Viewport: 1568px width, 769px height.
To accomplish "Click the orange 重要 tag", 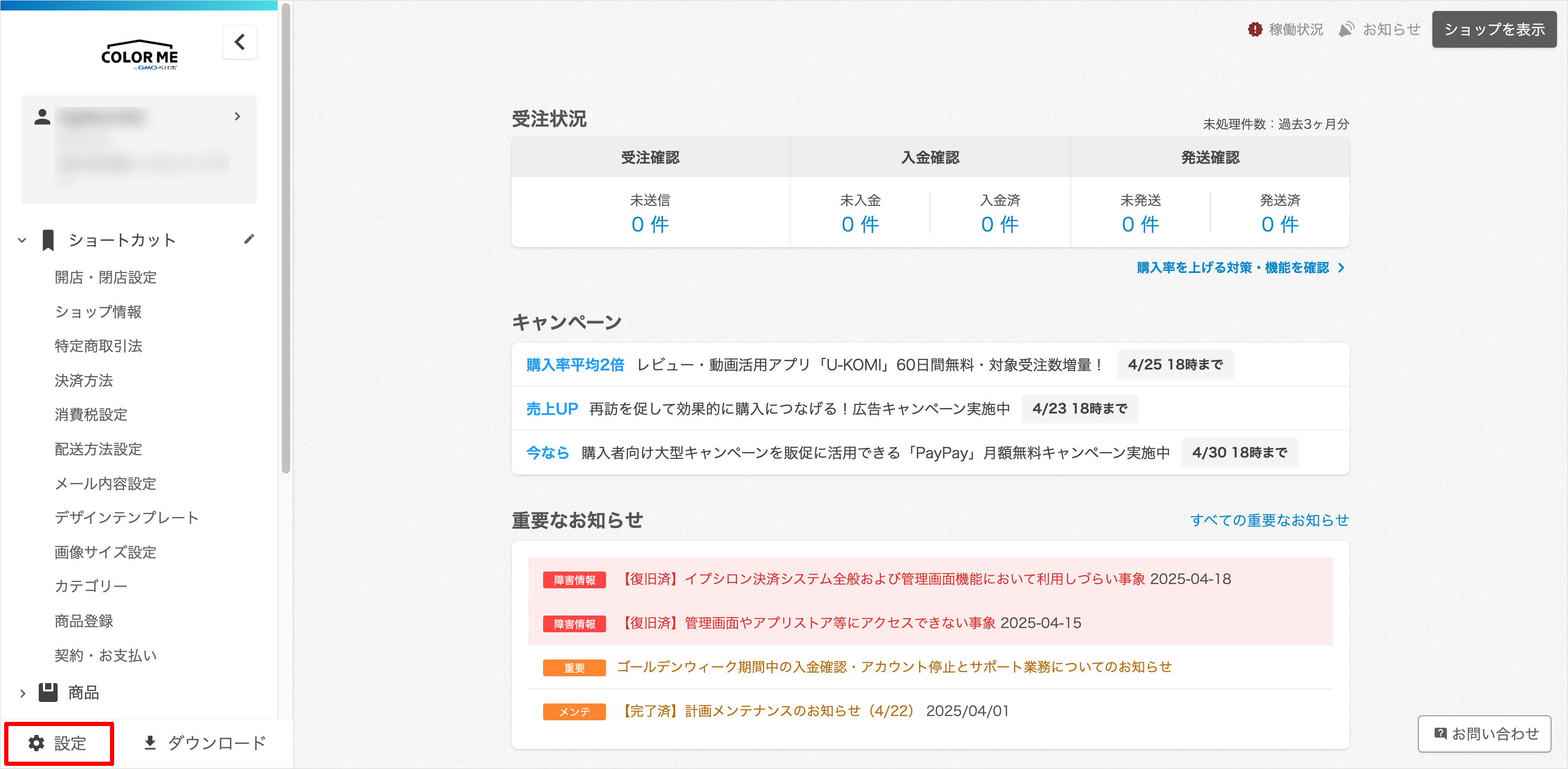I will tap(574, 668).
